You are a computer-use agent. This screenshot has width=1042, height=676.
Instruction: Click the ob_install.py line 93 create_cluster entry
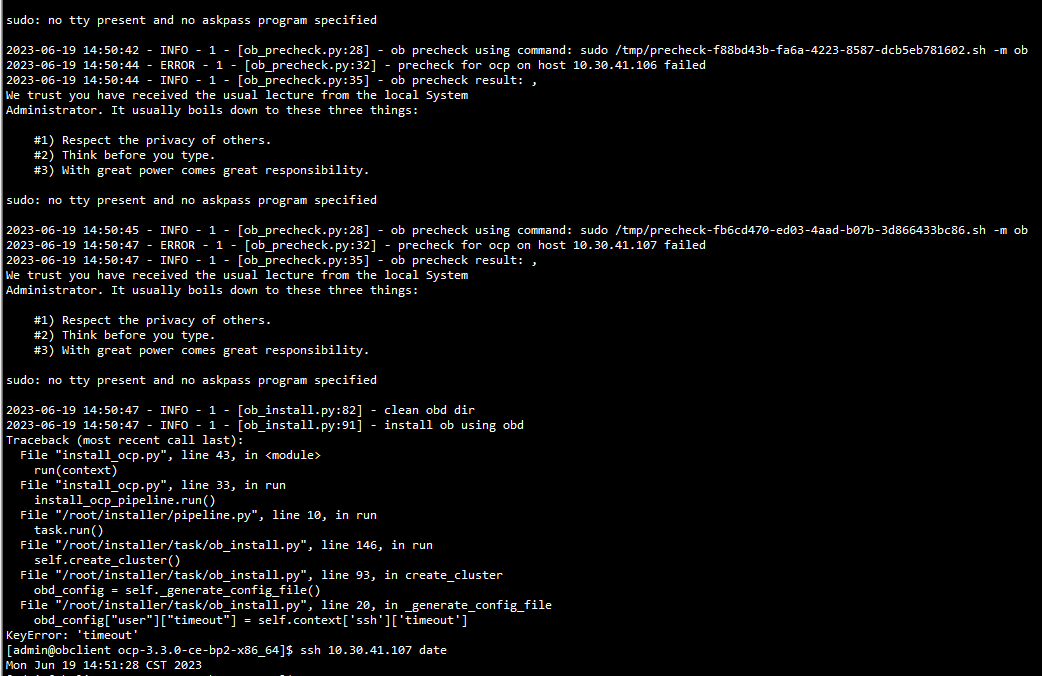(261, 575)
